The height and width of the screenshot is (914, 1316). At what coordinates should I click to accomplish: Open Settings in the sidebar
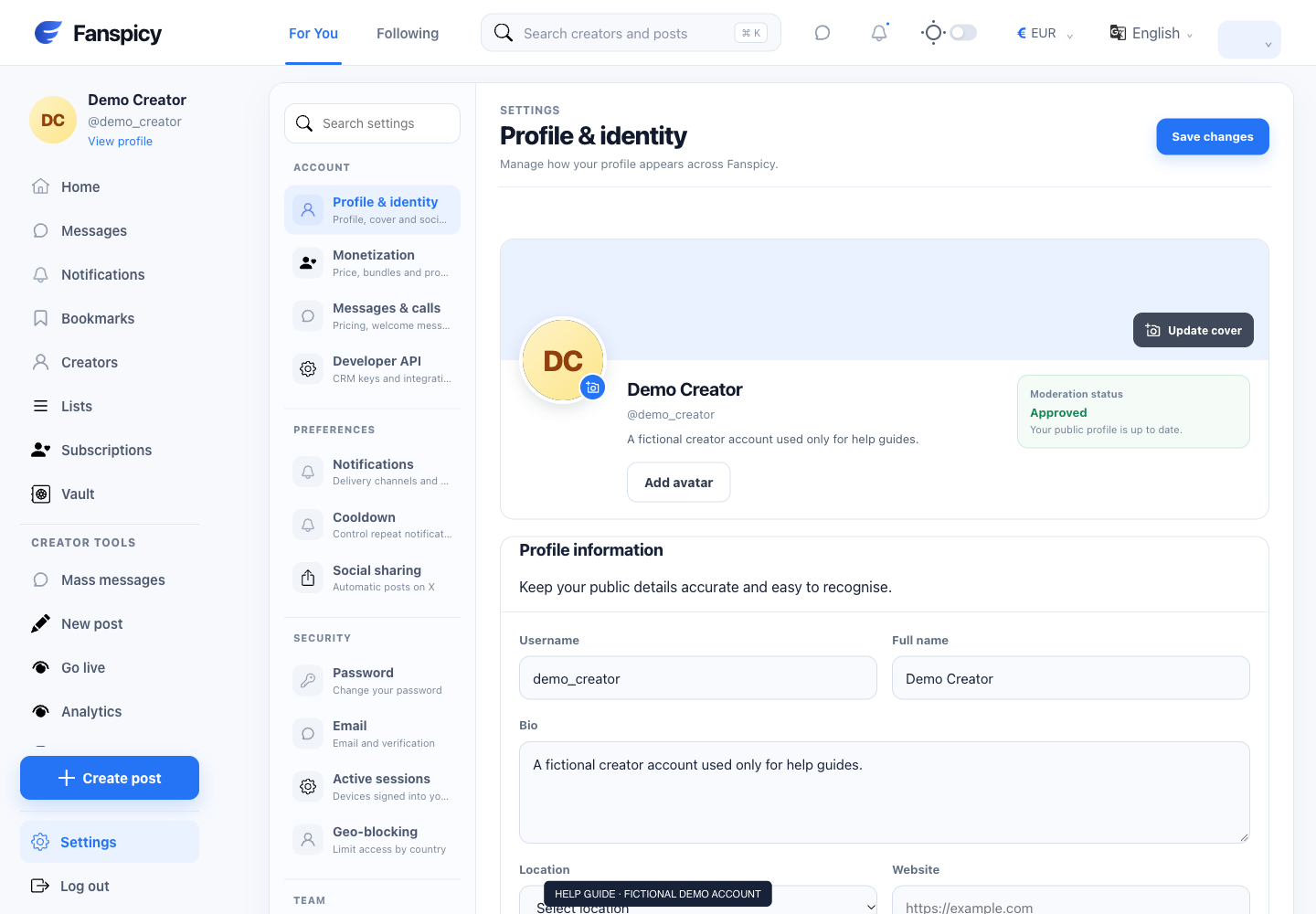(x=110, y=842)
